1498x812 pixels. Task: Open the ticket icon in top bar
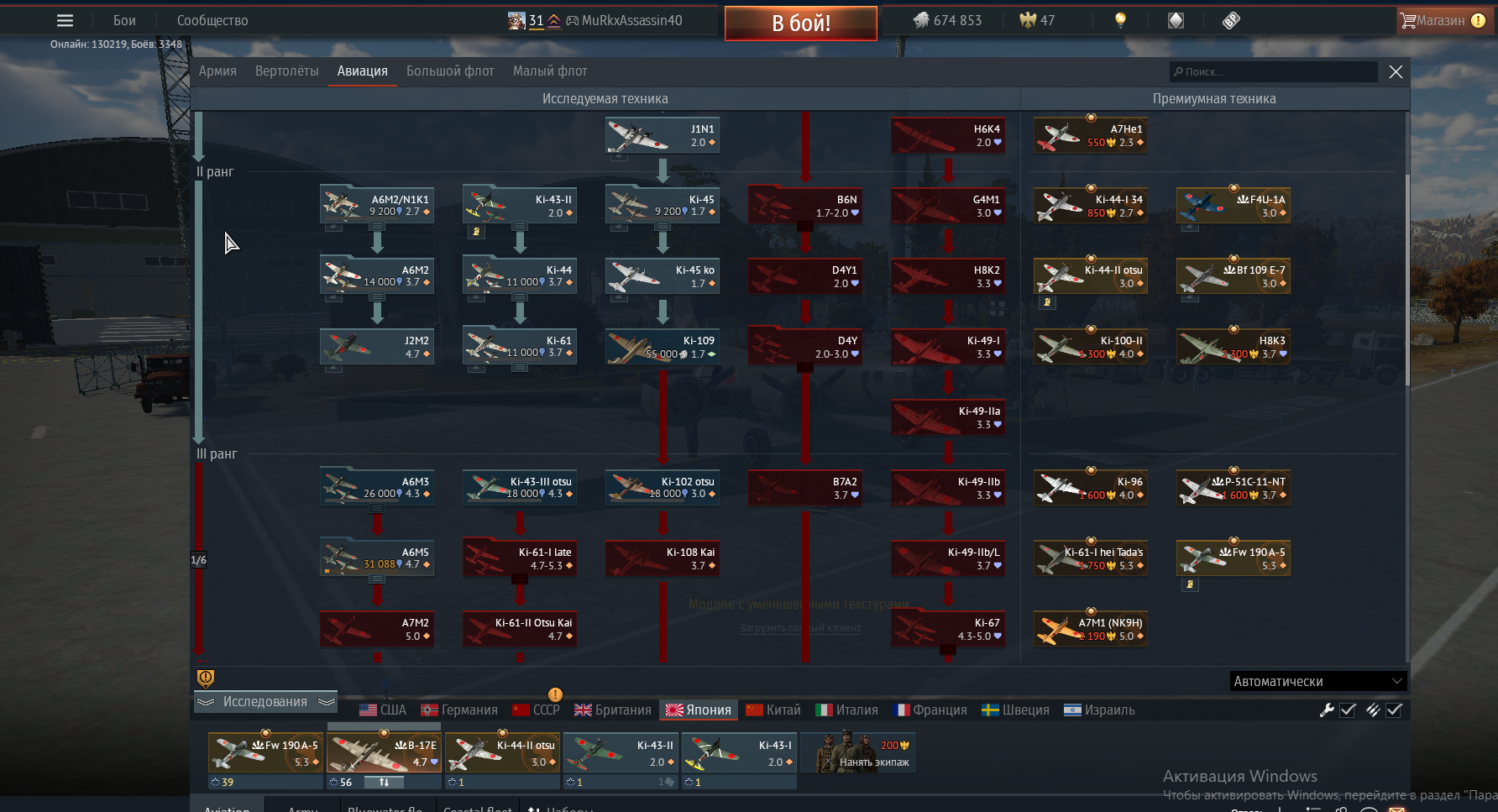1231,20
